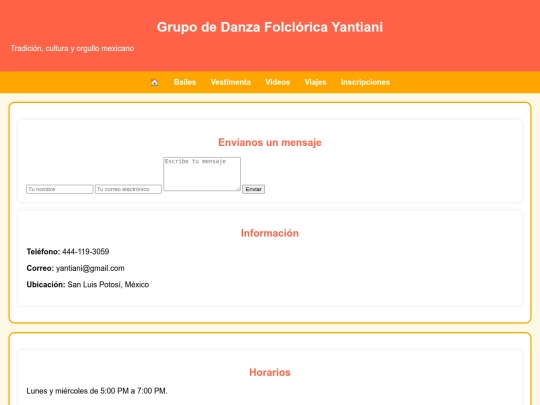This screenshot has width=540, height=405.
Task: Select the email yantiani@gmail.com
Action: click(90, 268)
